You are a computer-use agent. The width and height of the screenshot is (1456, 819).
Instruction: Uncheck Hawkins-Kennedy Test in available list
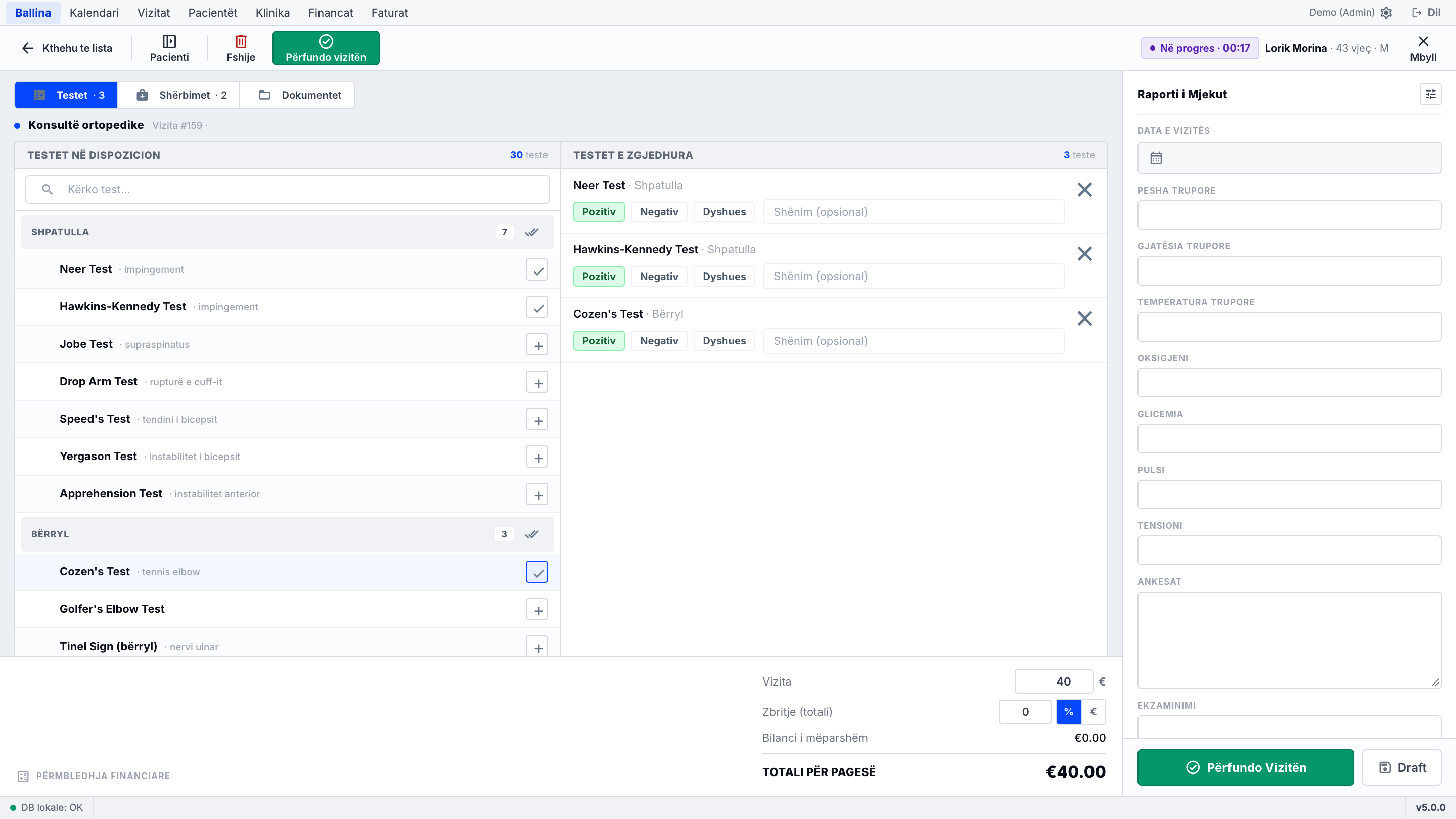[537, 307]
